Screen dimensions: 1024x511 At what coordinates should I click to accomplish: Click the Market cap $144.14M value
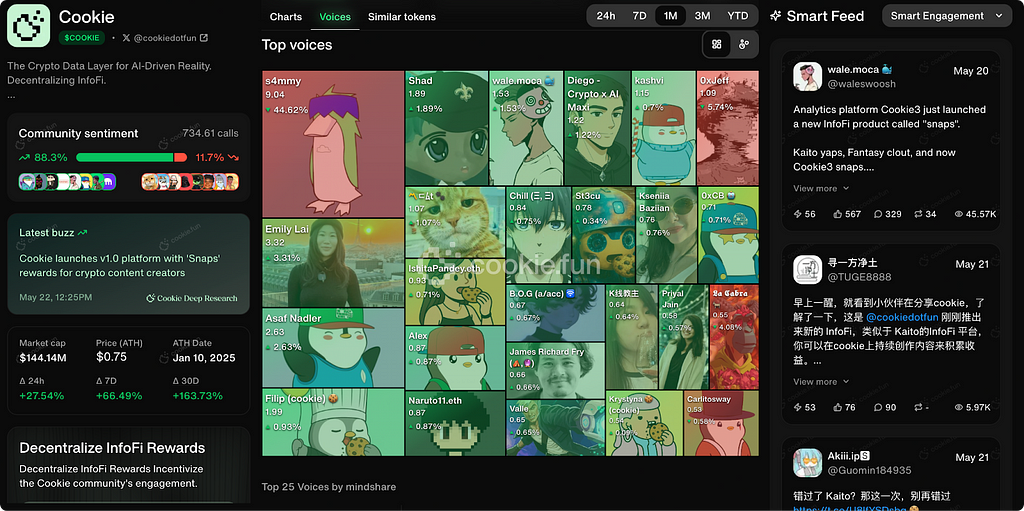pos(43,357)
